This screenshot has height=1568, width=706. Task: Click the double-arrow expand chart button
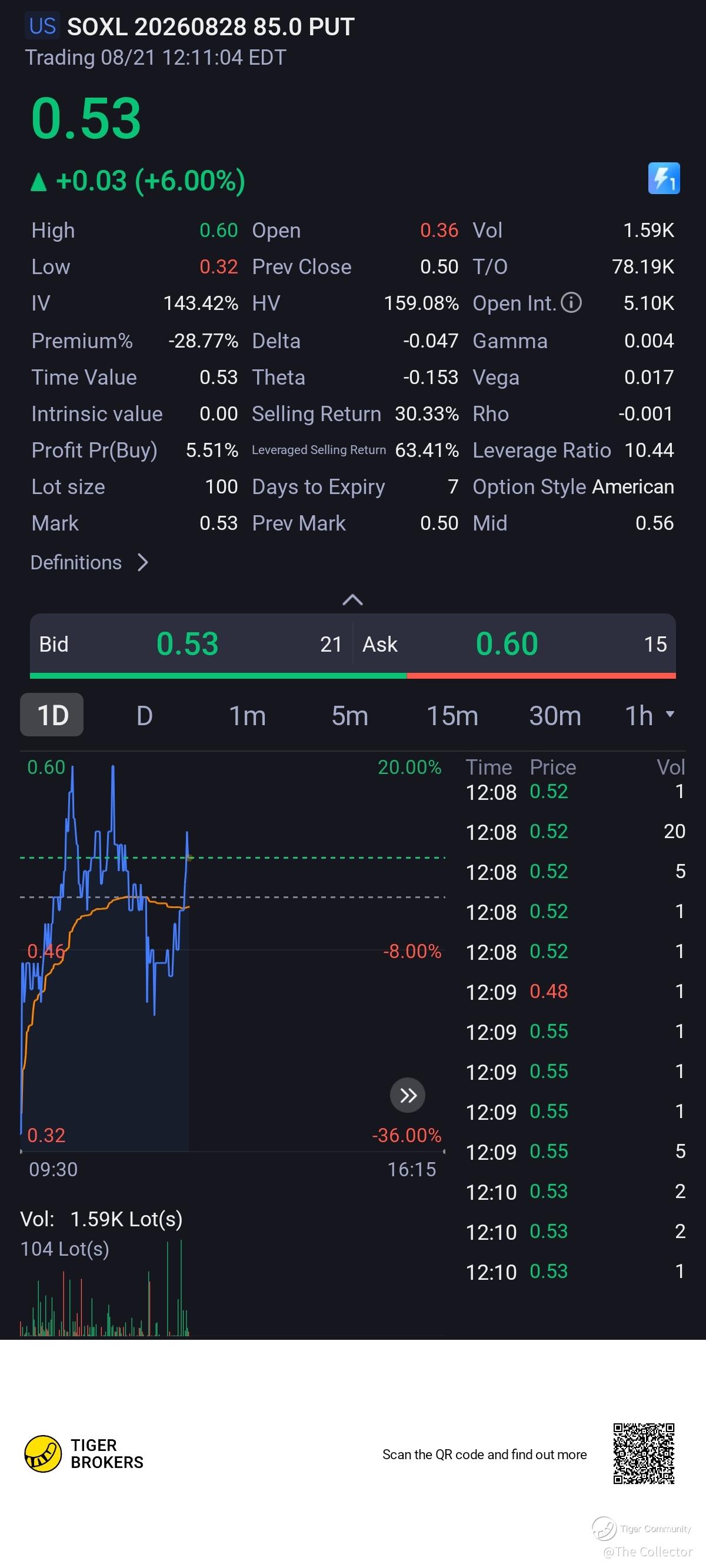(408, 1095)
